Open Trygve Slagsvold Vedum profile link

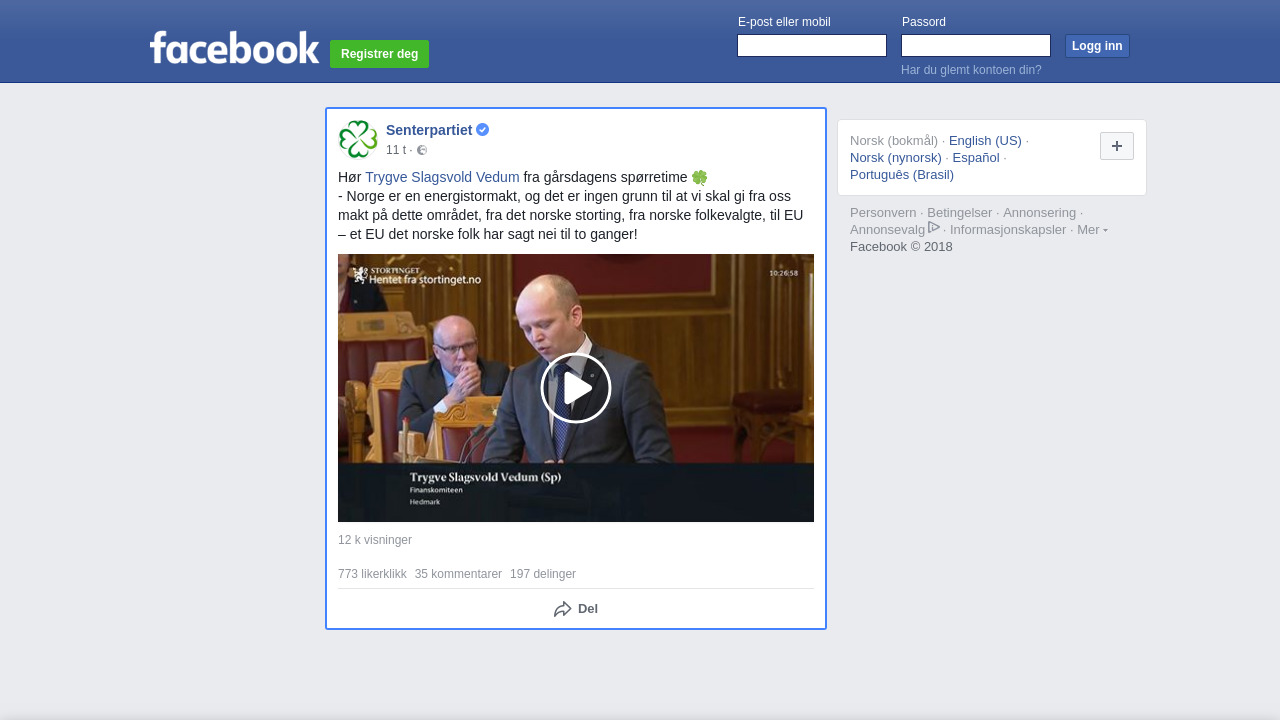[442, 177]
